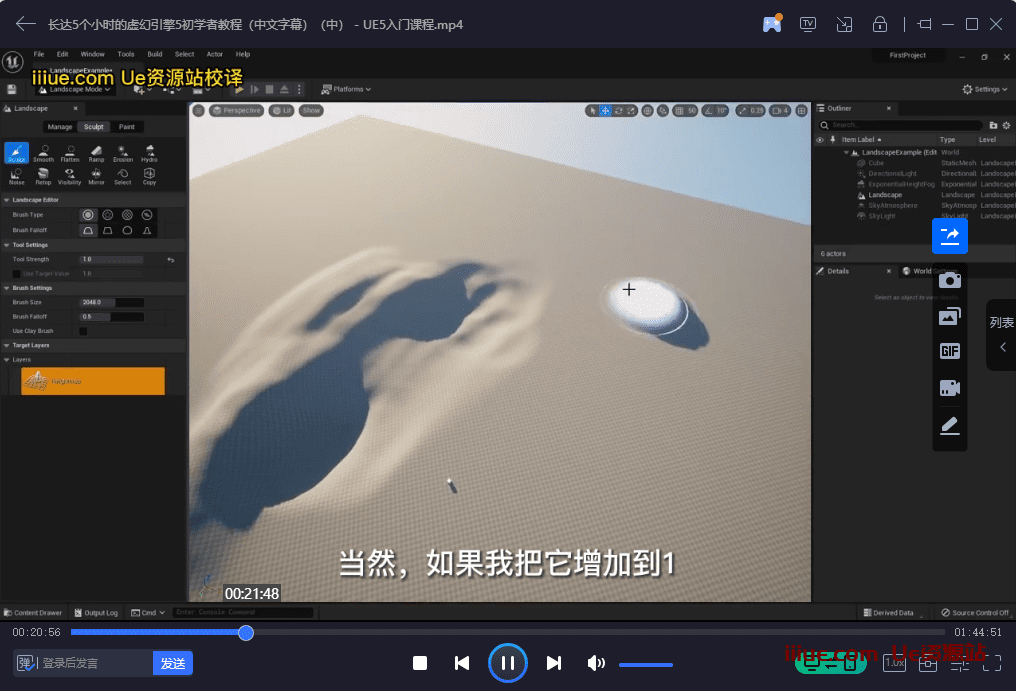
Task: Take a screenshot with the camera icon
Action: pos(949,280)
